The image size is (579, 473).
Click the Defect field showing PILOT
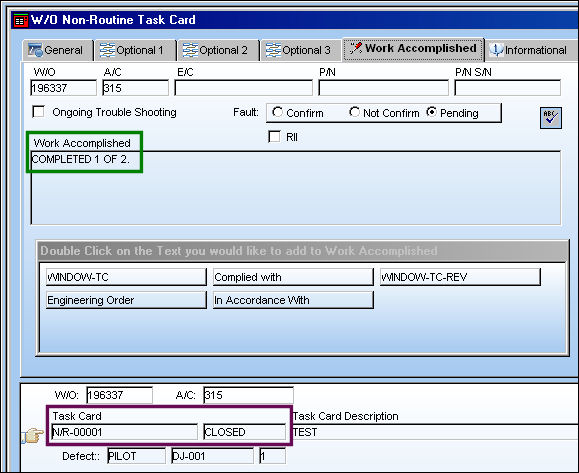(x=136, y=456)
